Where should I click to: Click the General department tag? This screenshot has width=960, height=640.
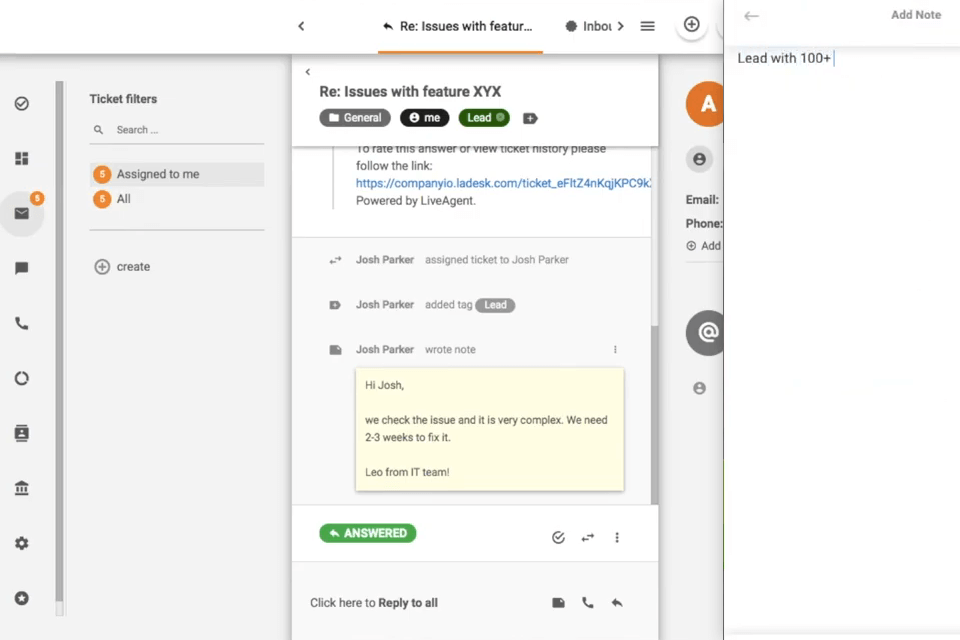coord(355,118)
